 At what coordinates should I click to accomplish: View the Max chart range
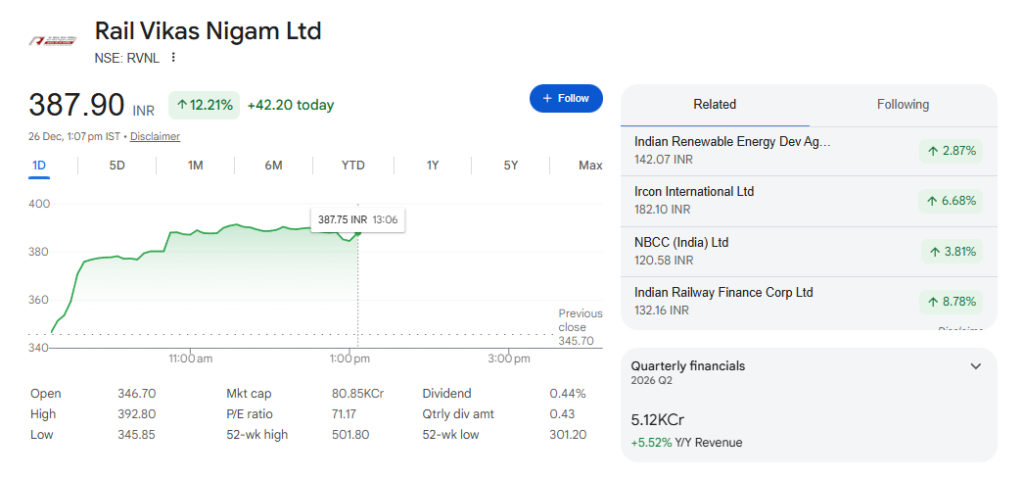click(590, 165)
